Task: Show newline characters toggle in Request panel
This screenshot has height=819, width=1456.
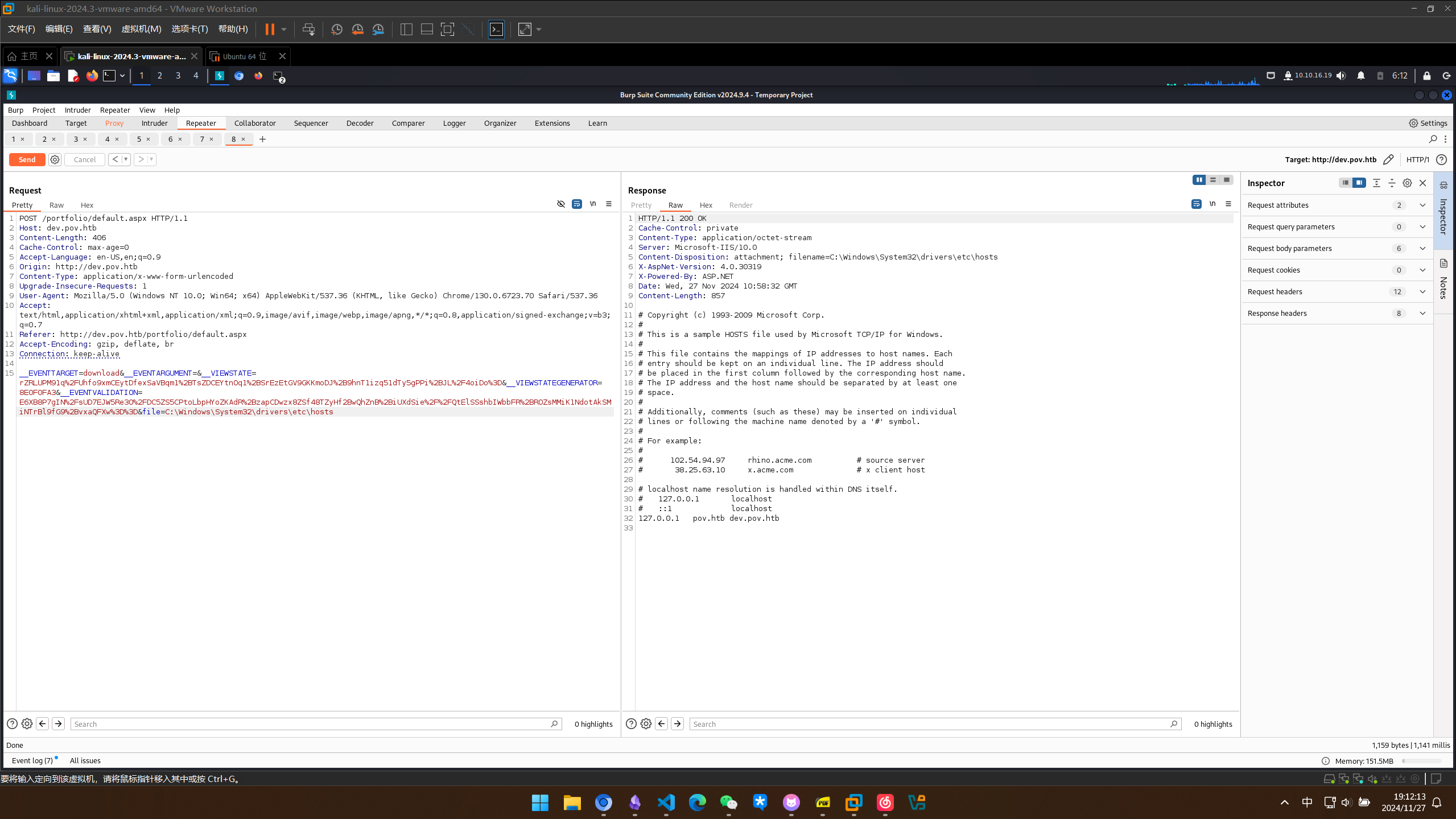Action: pos(593,204)
